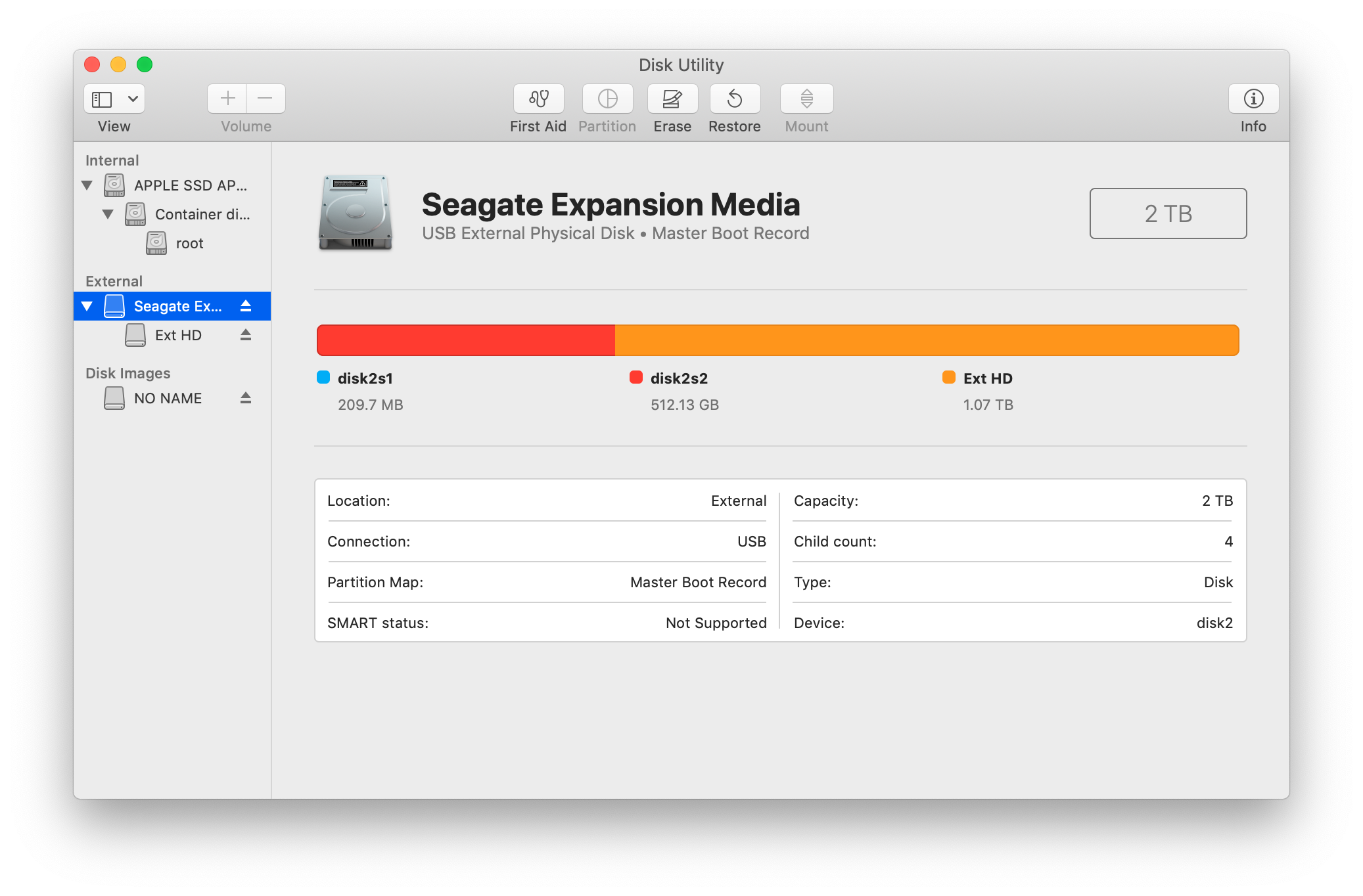
Task: Add a volume with the plus button
Action: (x=227, y=99)
